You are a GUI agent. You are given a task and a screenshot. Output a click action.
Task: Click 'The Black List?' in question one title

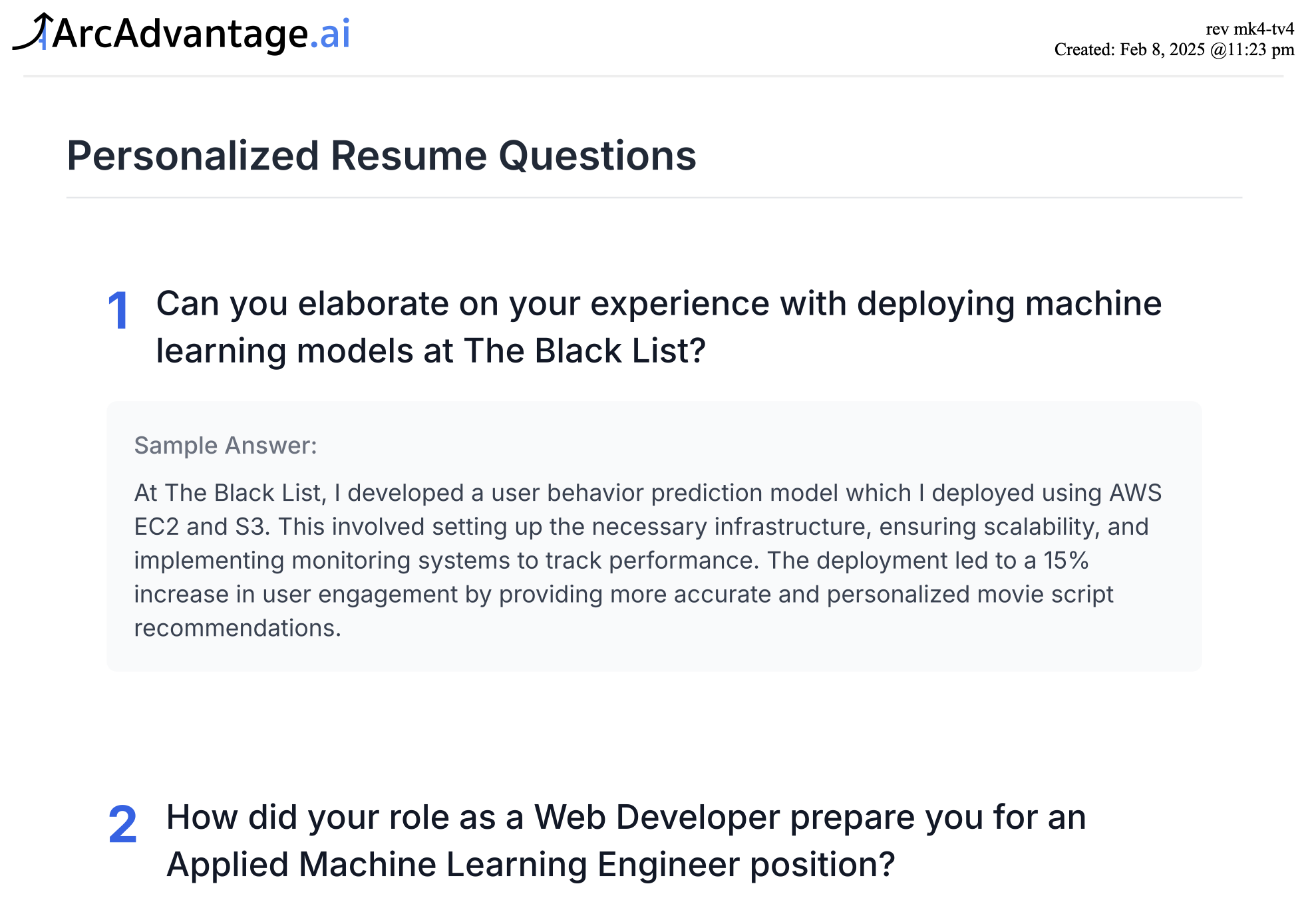pos(584,351)
